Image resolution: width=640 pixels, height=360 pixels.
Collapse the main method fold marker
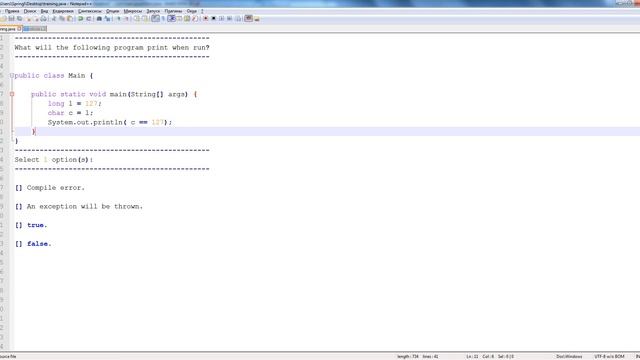coord(12,94)
